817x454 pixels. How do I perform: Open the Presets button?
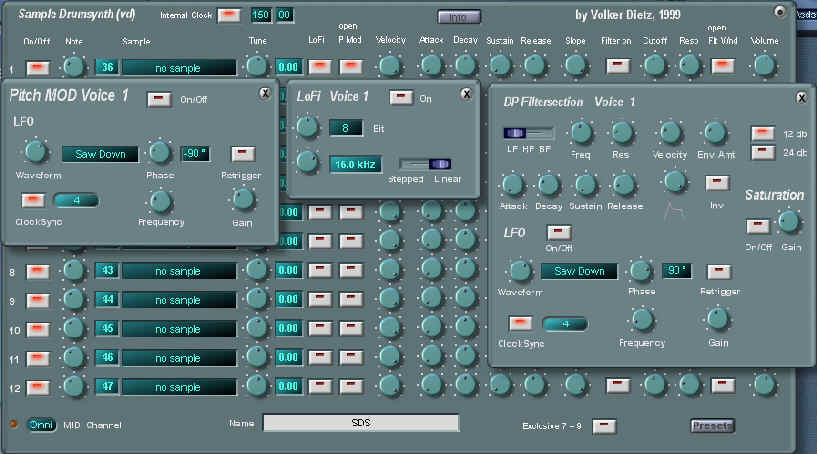point(711,425)
